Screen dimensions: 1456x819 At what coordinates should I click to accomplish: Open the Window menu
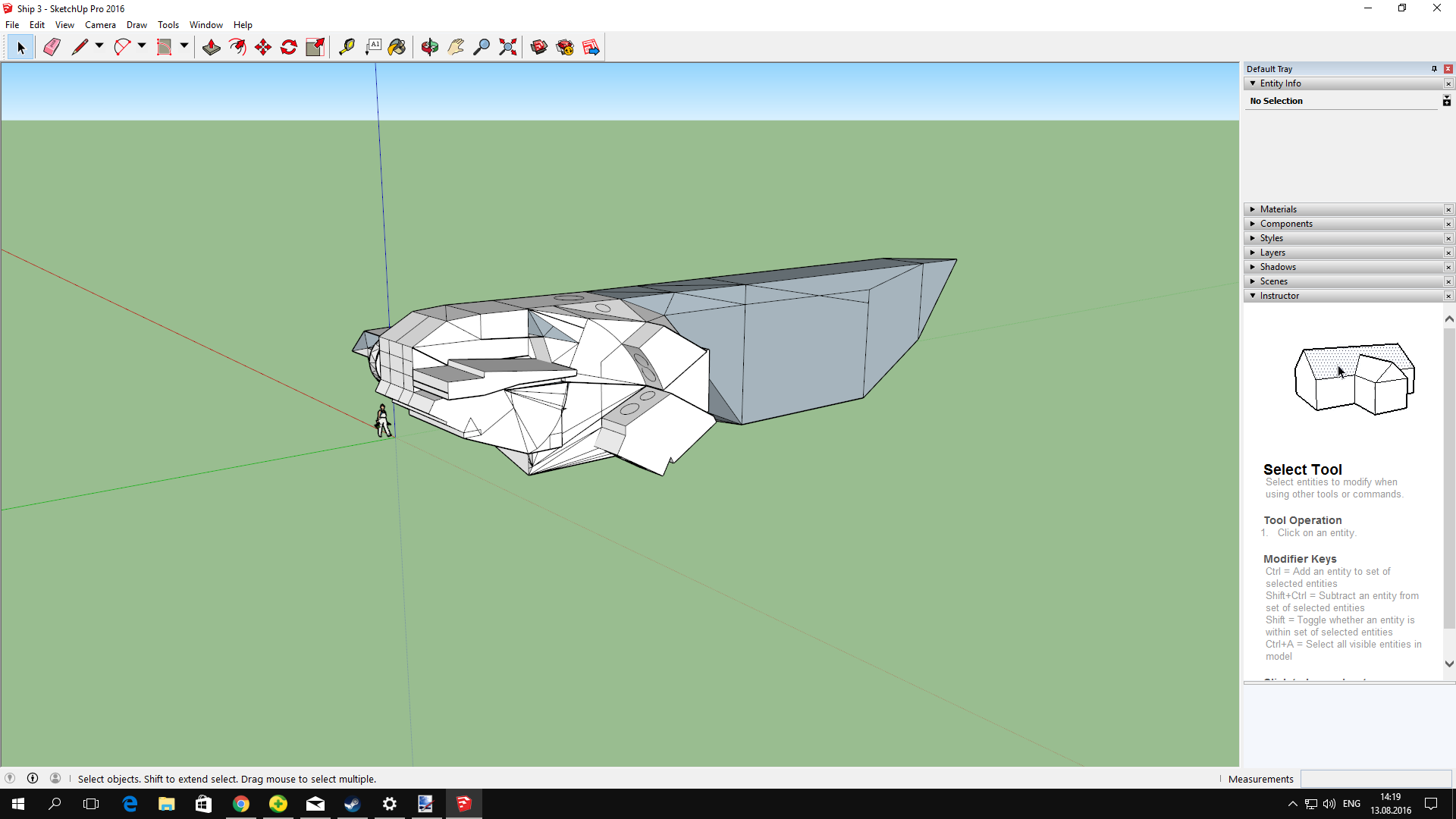click(206, 25)
